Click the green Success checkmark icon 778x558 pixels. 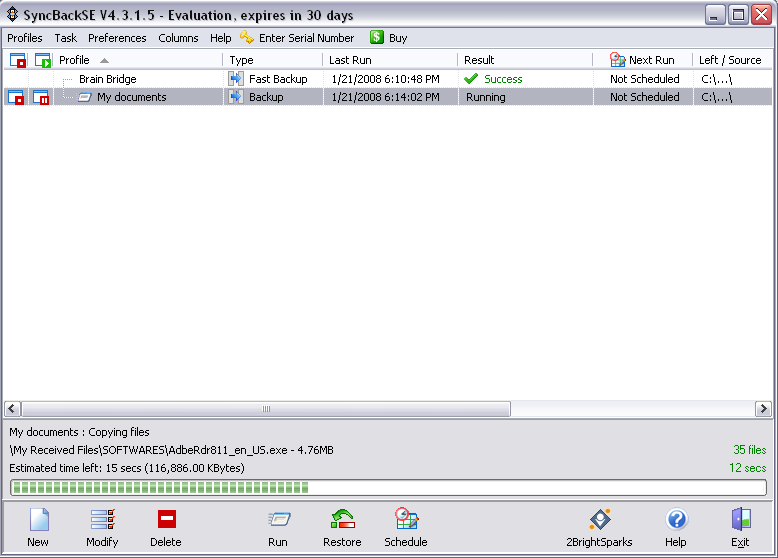(471, 78)
